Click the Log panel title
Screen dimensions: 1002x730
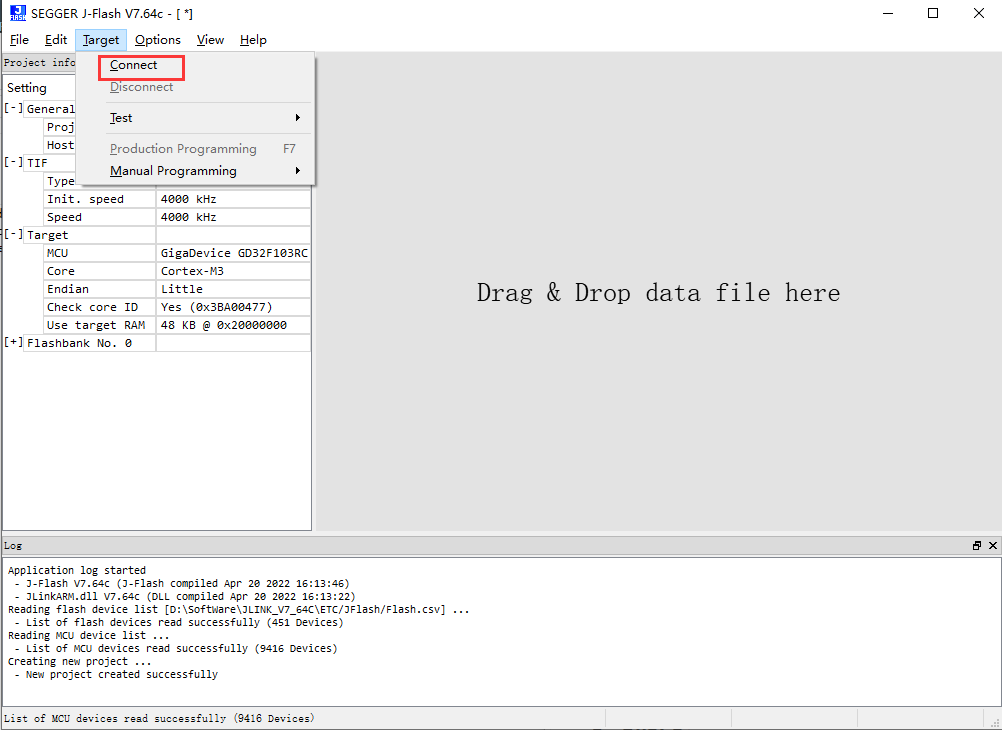[13, 545]
